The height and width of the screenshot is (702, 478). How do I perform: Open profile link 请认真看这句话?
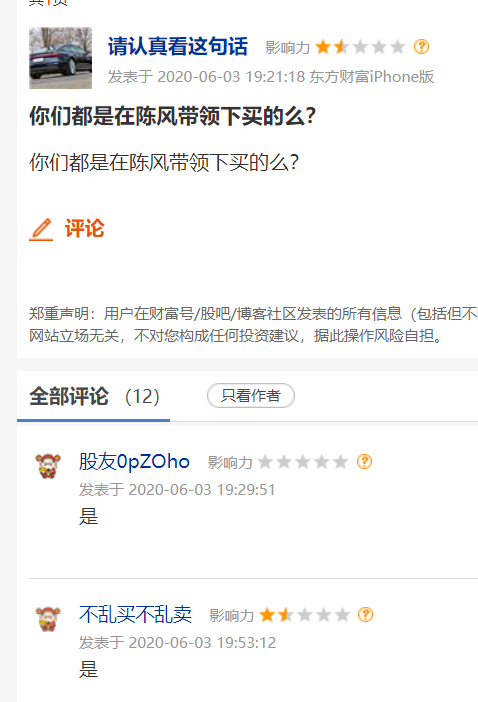(177, 47)
